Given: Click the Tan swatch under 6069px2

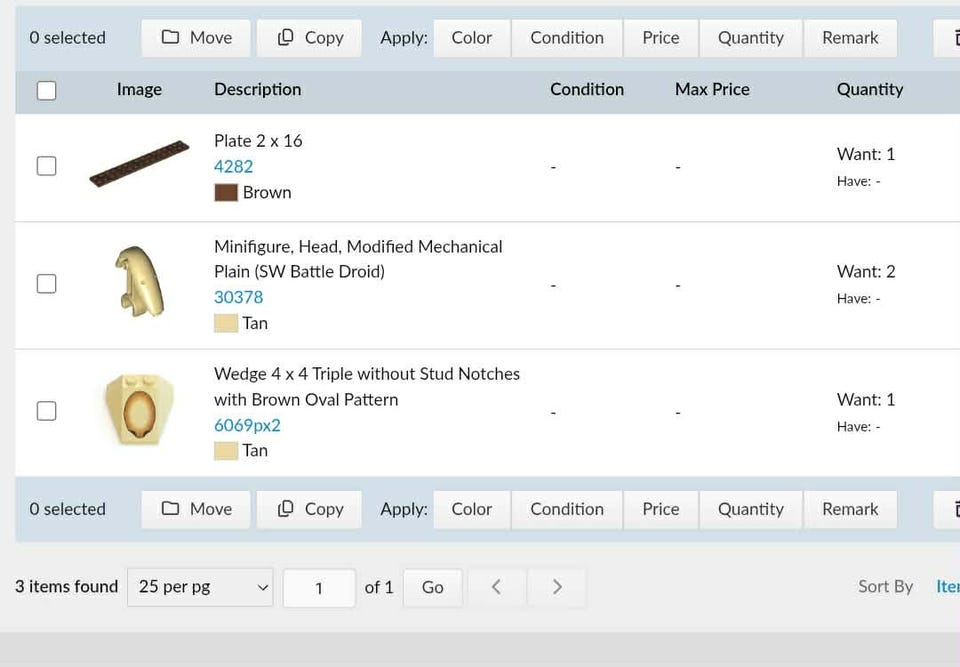Looking at the screenshot, I should point(226,451).
